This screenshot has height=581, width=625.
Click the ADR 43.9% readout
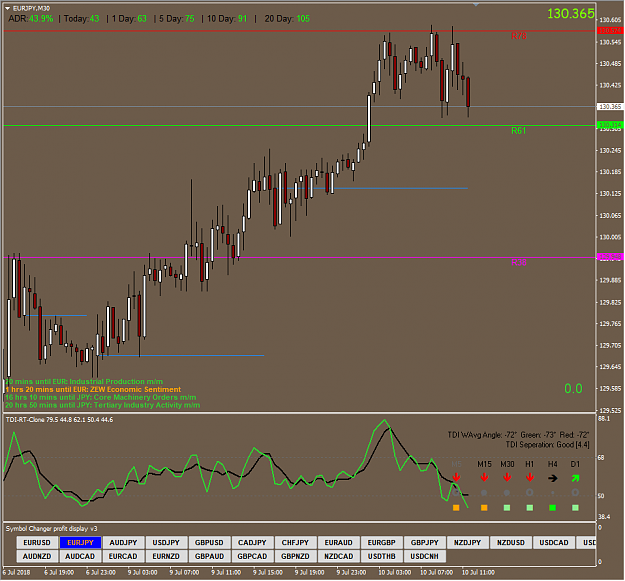tap(31, 19)
